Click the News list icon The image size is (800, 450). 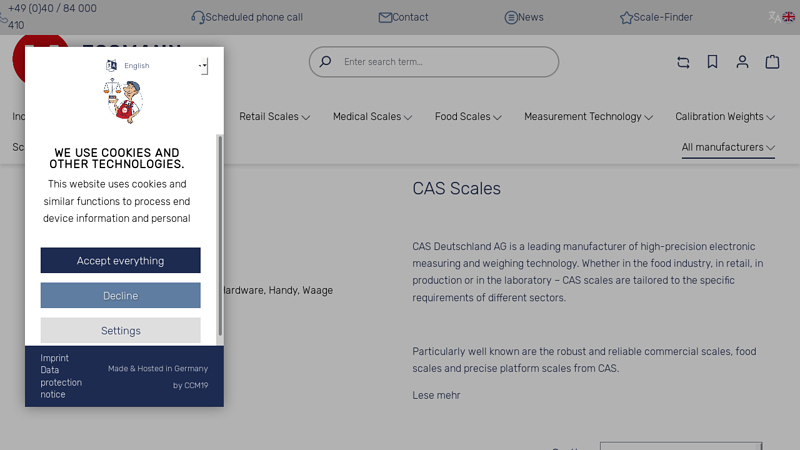pos(511,17)
